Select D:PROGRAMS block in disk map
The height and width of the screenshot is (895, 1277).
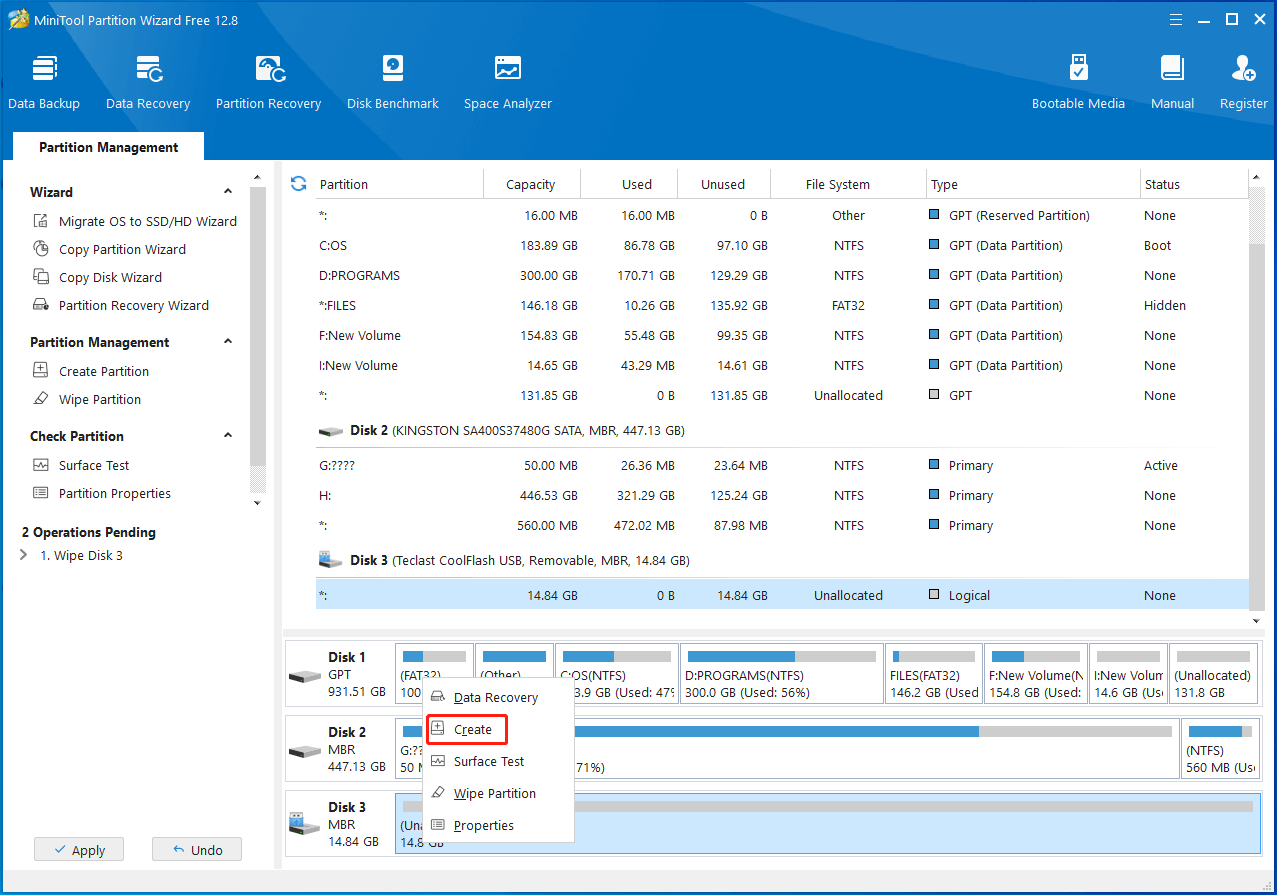781,674
